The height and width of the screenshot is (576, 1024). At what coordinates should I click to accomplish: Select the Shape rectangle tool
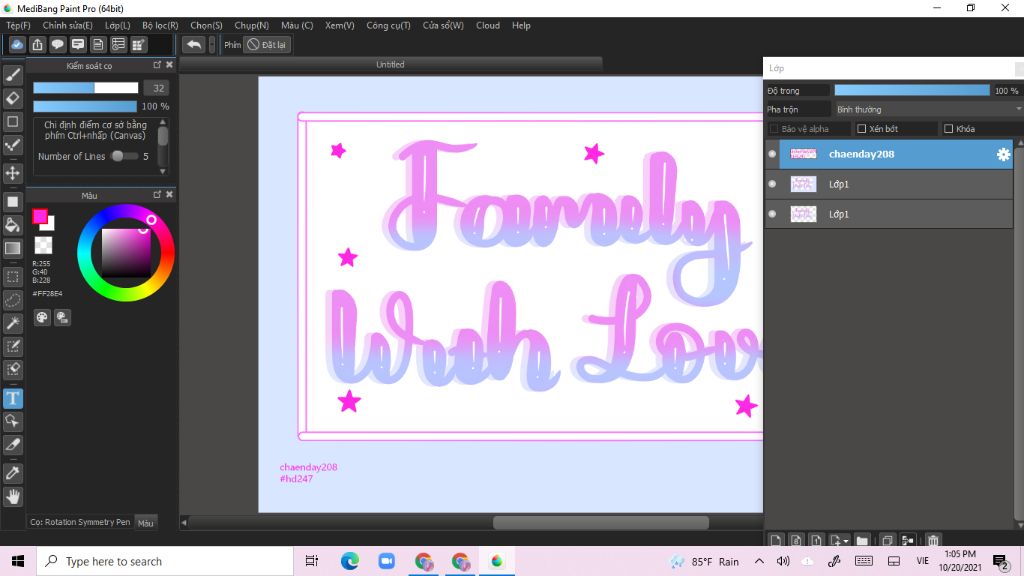tap(12, 121)
